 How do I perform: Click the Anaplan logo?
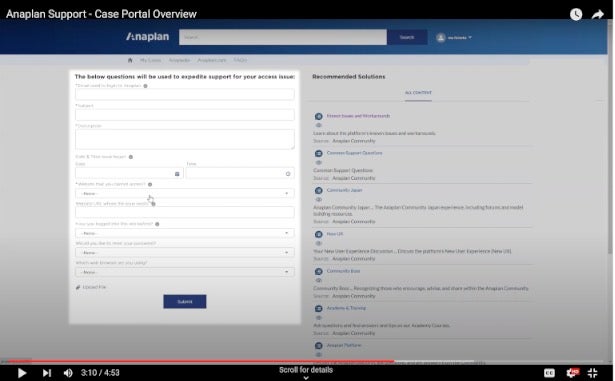[147, 36]
